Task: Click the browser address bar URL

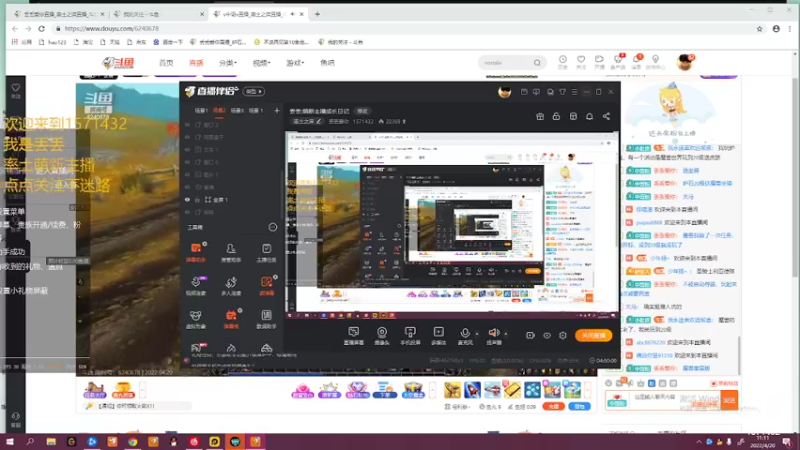Action: tap(112, 29)
